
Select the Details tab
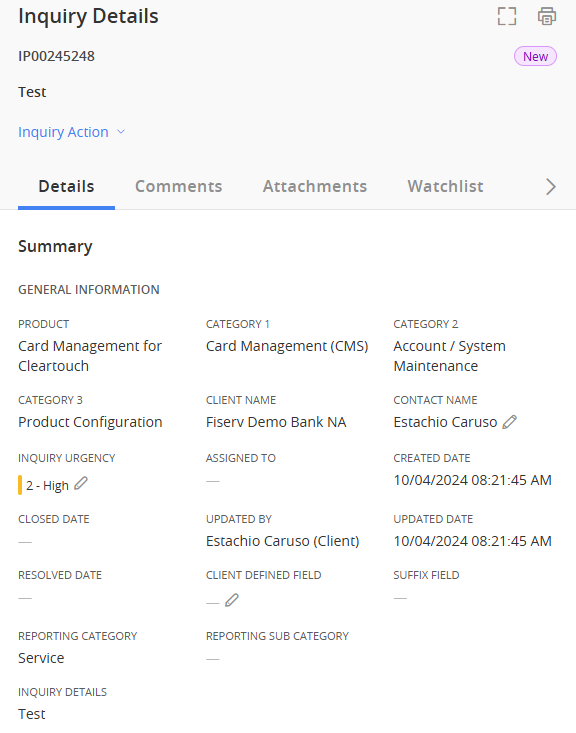[66, 187]
